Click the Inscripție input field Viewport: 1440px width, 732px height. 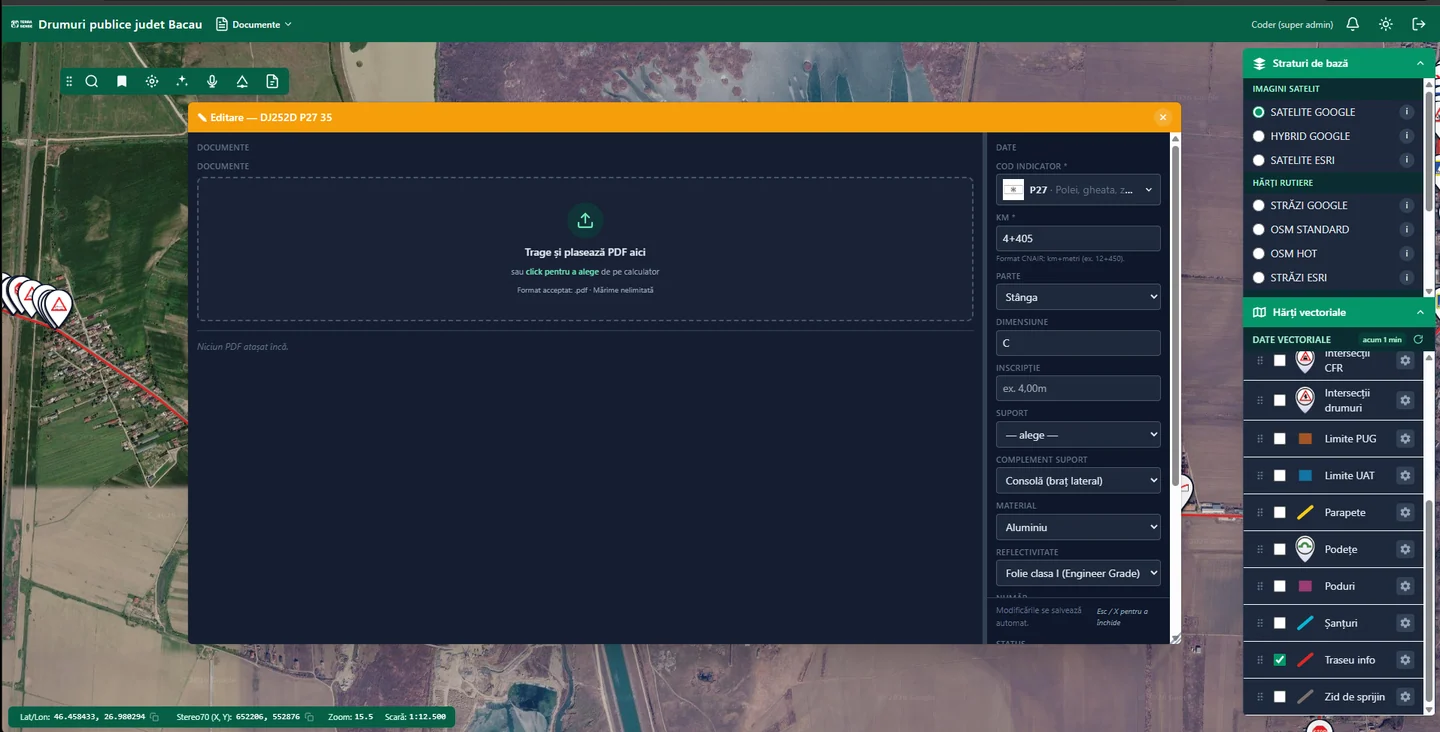pyautogui.click(x=1078, y=388)
